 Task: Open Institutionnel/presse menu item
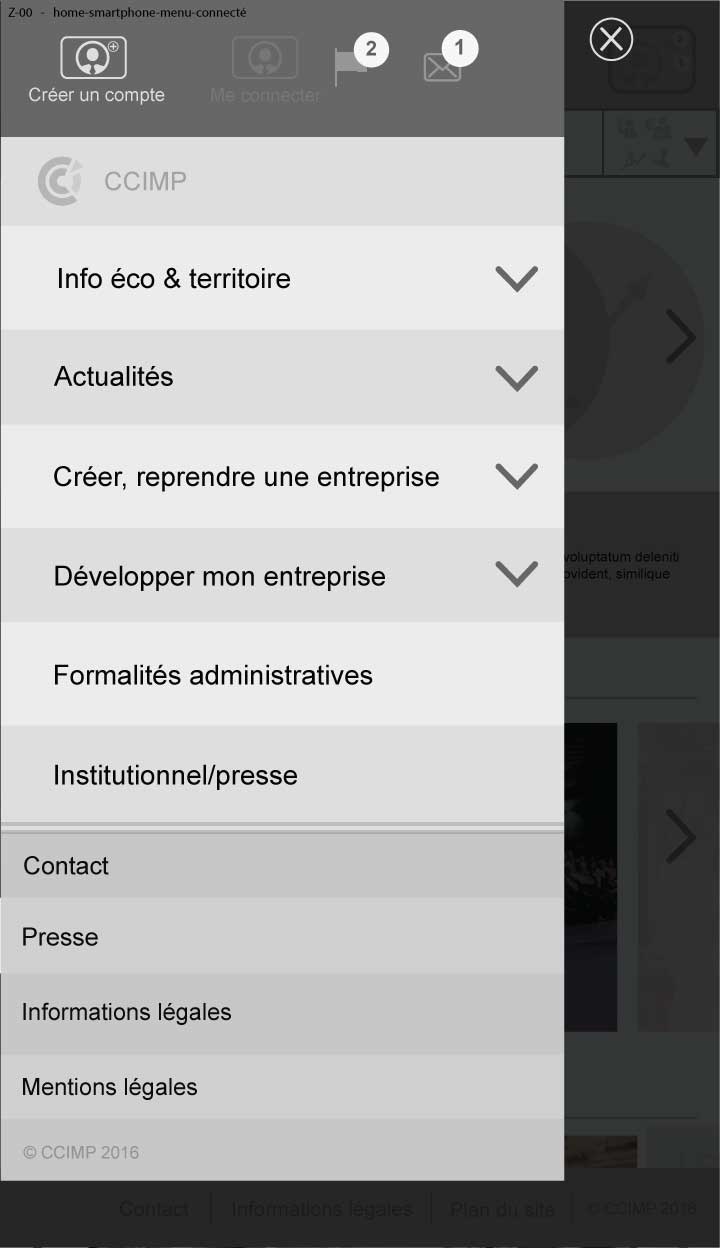(282, 775)
